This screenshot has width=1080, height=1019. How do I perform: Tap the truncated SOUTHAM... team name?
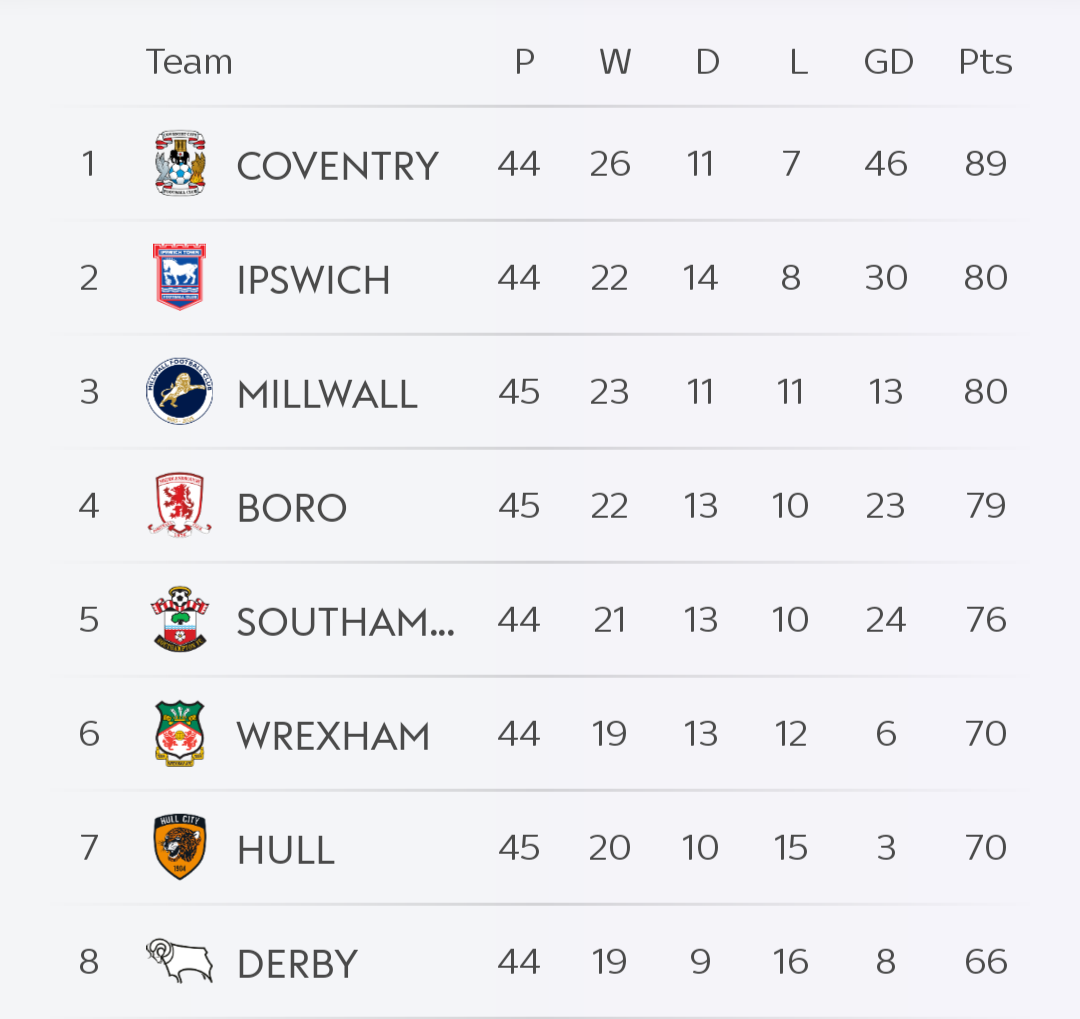345,622
